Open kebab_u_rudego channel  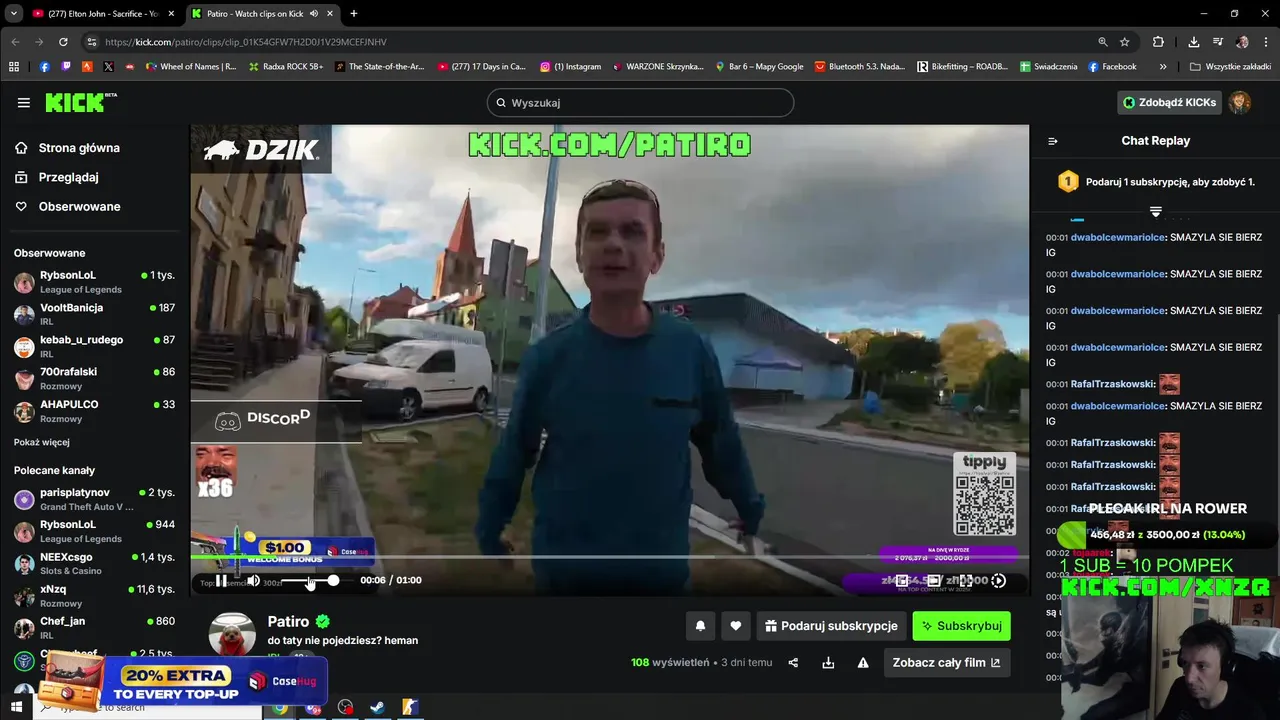tap(95, 347)
